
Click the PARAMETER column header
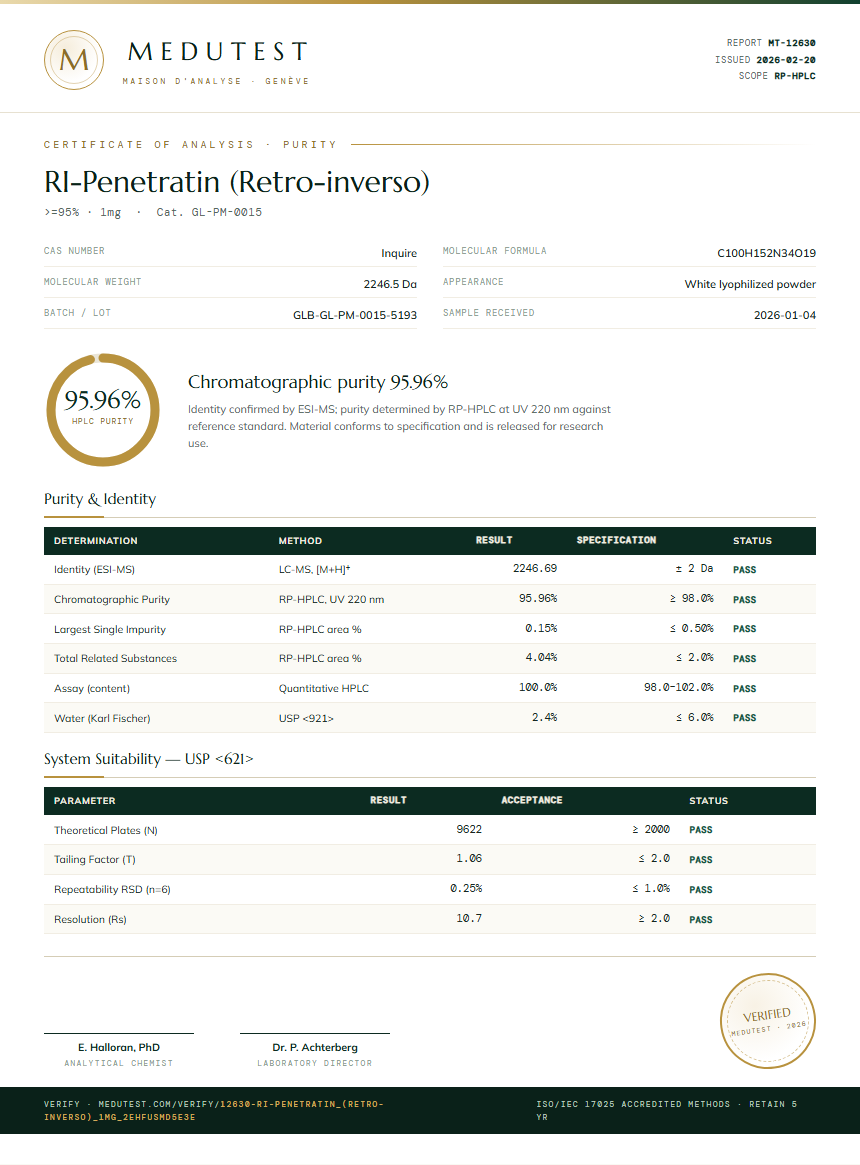click(85, 801)
